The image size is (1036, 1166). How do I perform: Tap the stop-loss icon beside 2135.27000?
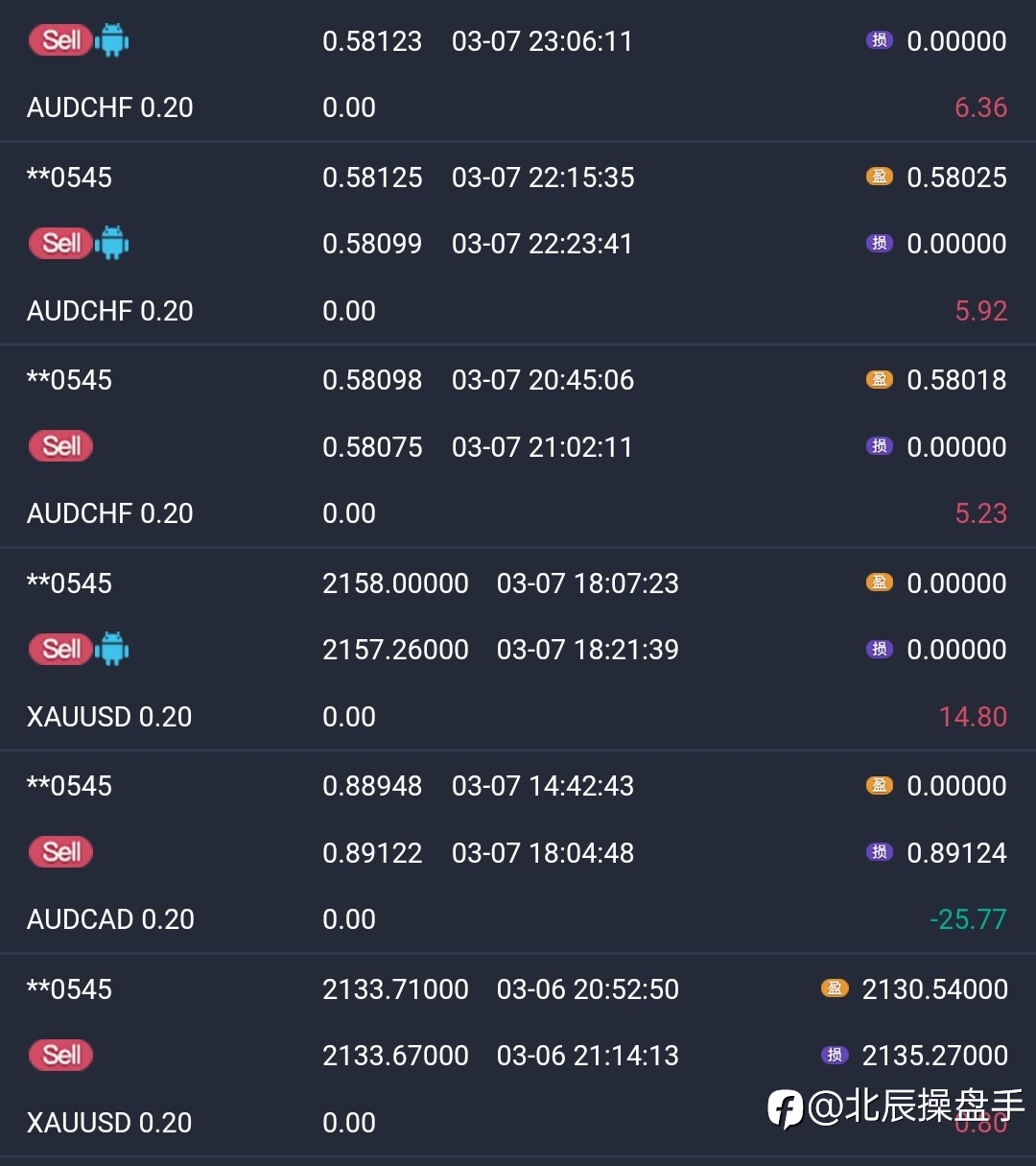[835, 1055]
